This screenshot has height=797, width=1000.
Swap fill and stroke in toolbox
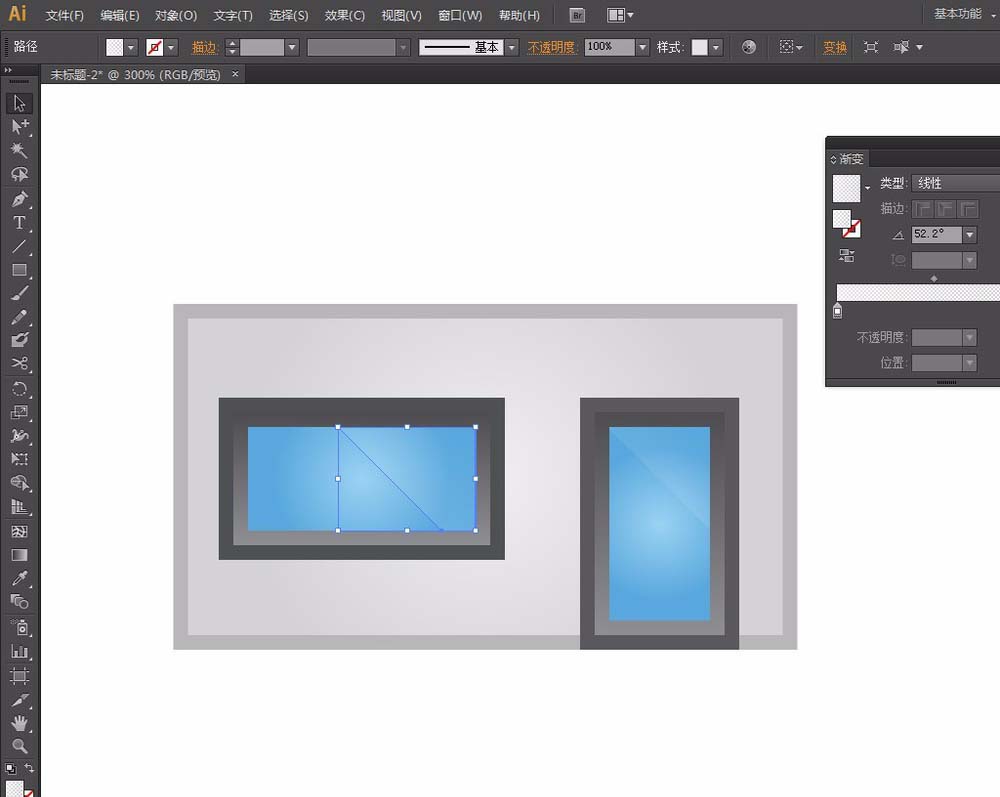(29, 768)
